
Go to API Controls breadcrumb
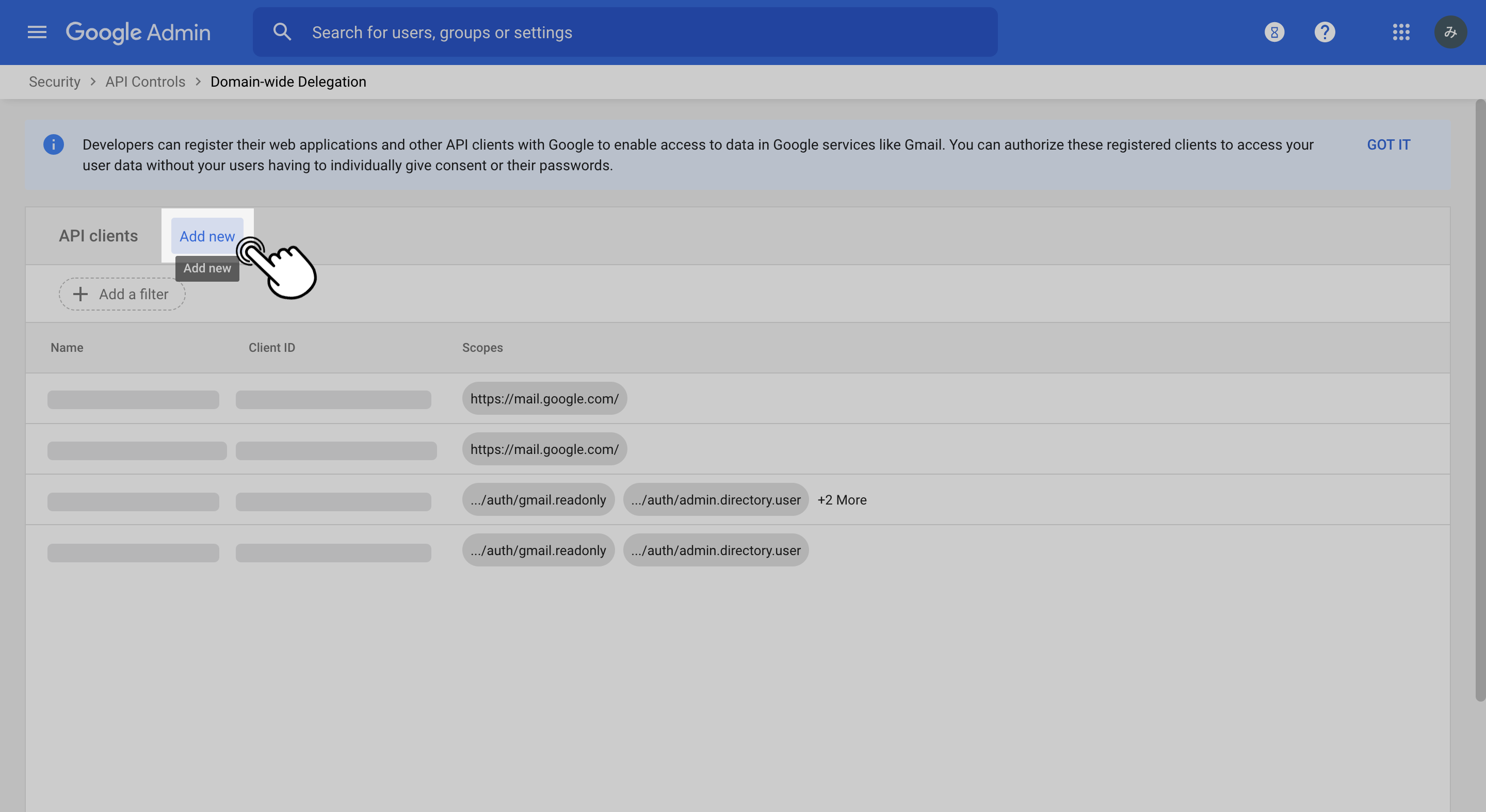[146, 82]
